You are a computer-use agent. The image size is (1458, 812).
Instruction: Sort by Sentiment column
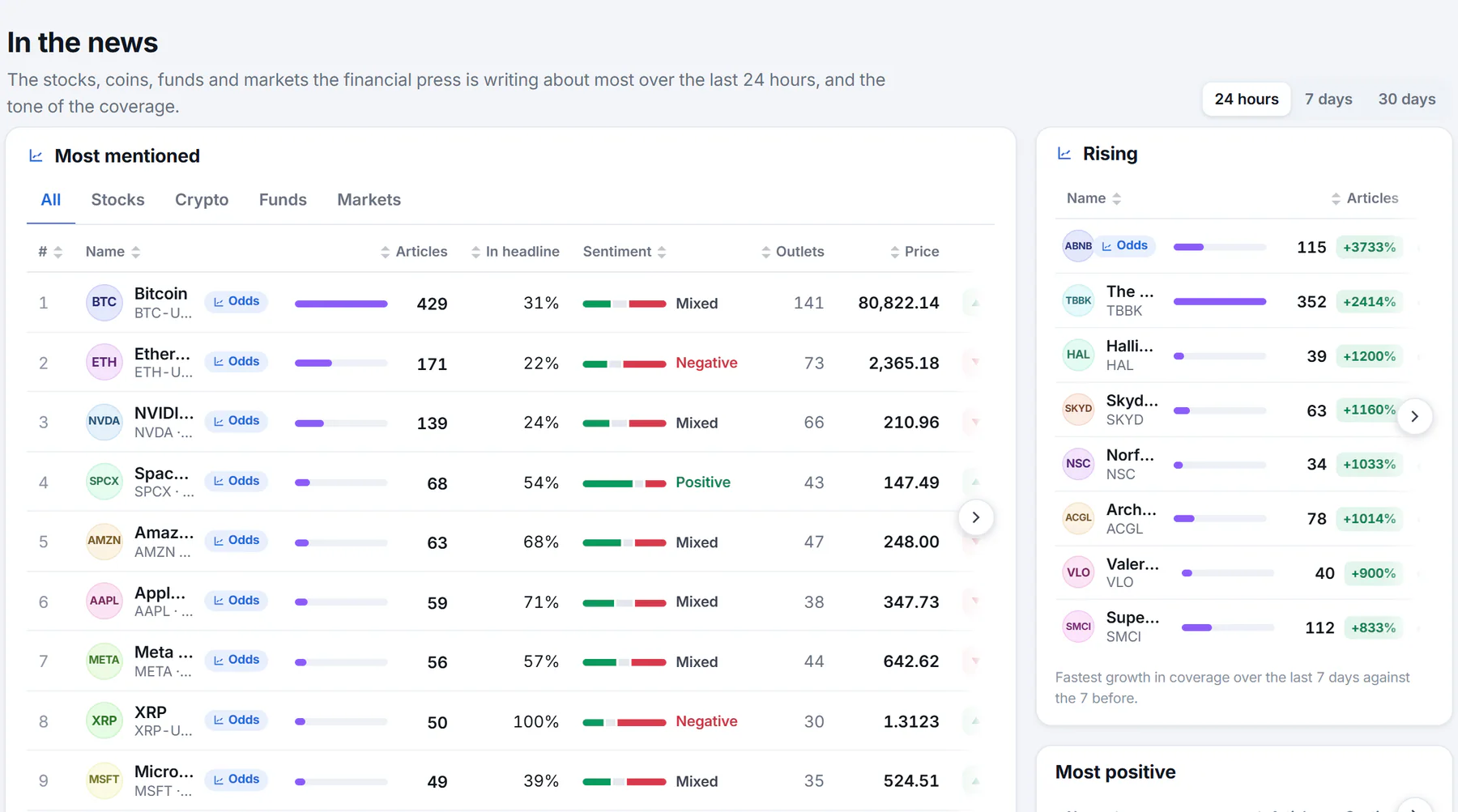pyautogui.click(x=625, y=252)
